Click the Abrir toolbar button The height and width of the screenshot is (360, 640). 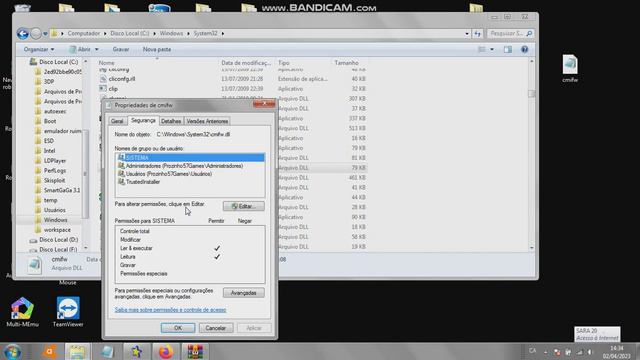[x=80, y=49]
